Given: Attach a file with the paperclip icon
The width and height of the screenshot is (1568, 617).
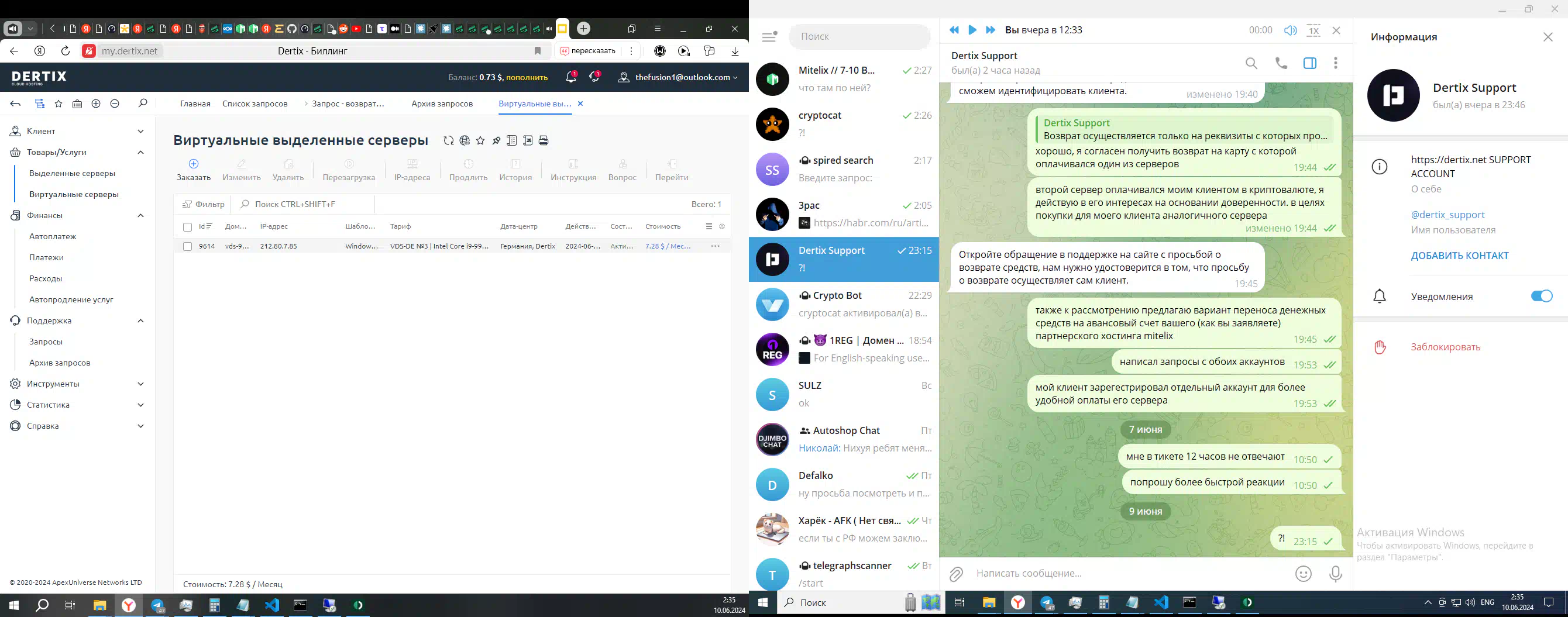Looking at the screenshot, I should pos(955,574).
